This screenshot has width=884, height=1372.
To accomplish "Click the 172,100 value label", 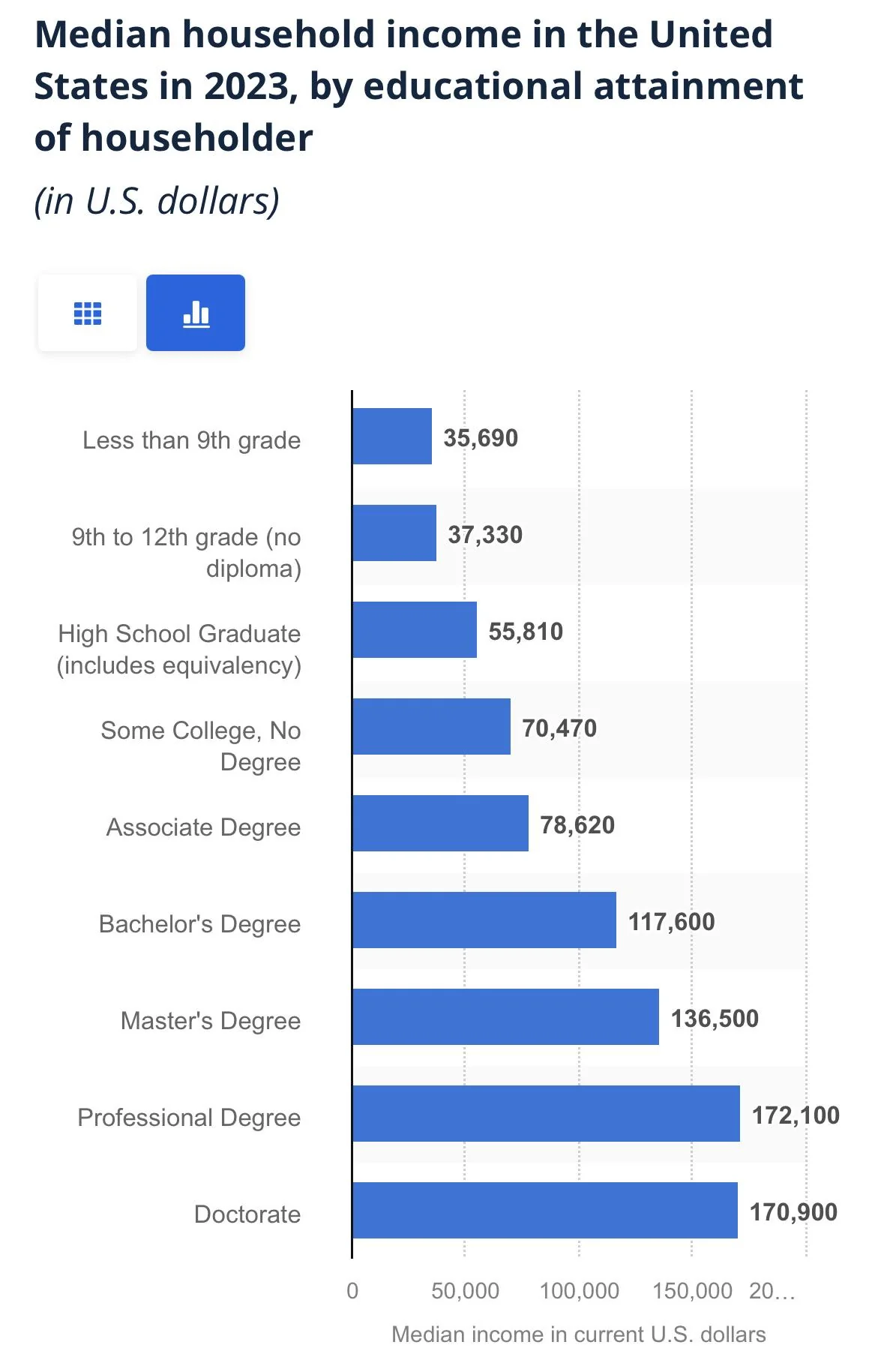I will coord(796,1115).
